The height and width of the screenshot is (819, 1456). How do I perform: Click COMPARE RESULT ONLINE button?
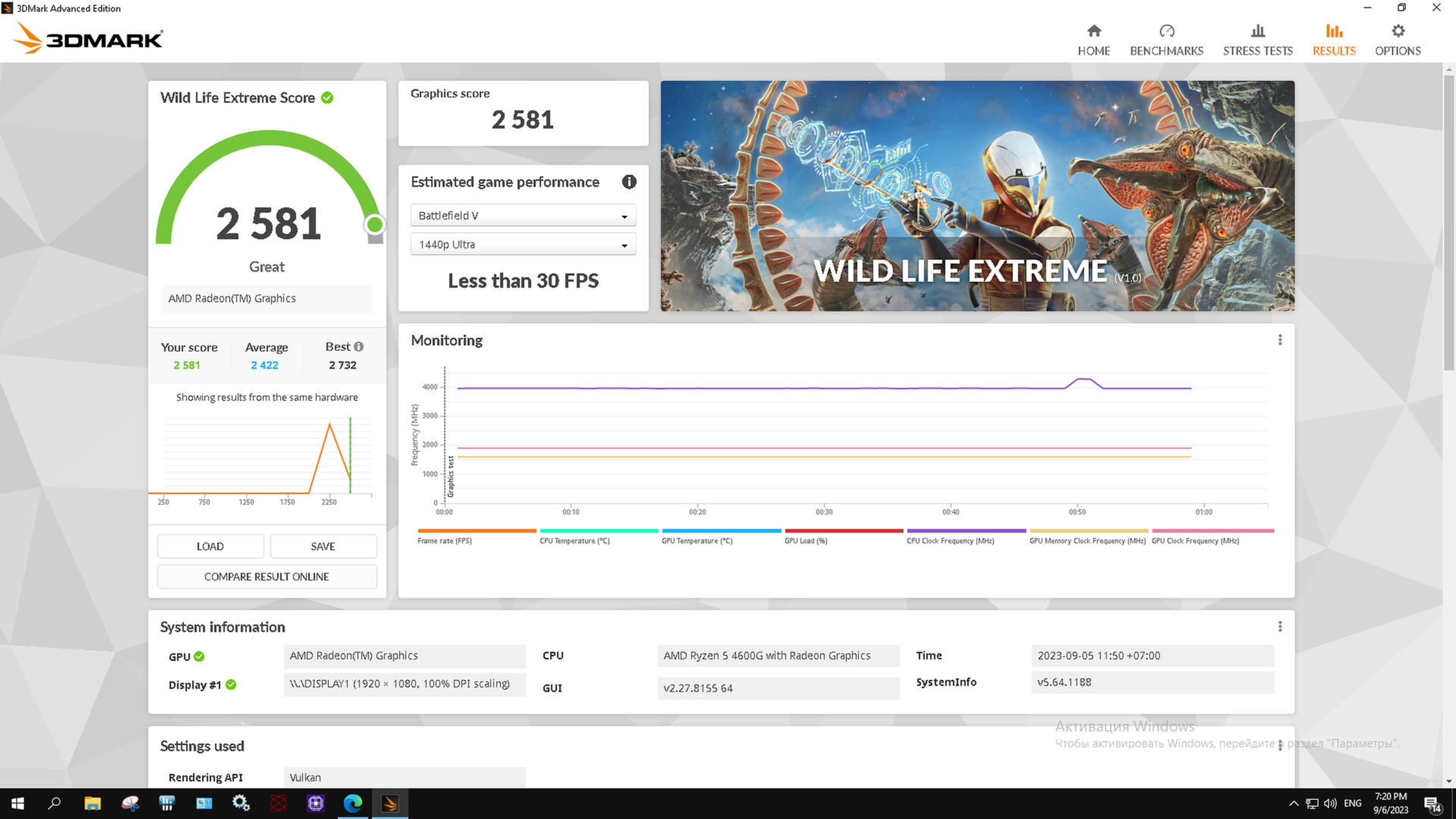[267, 576]
